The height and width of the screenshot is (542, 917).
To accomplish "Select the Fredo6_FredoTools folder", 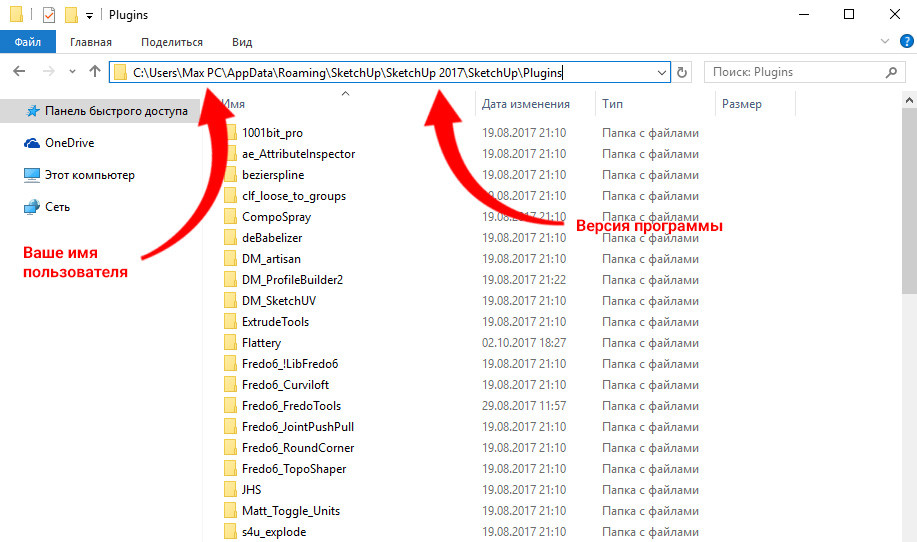I will [x=291, y=406].
